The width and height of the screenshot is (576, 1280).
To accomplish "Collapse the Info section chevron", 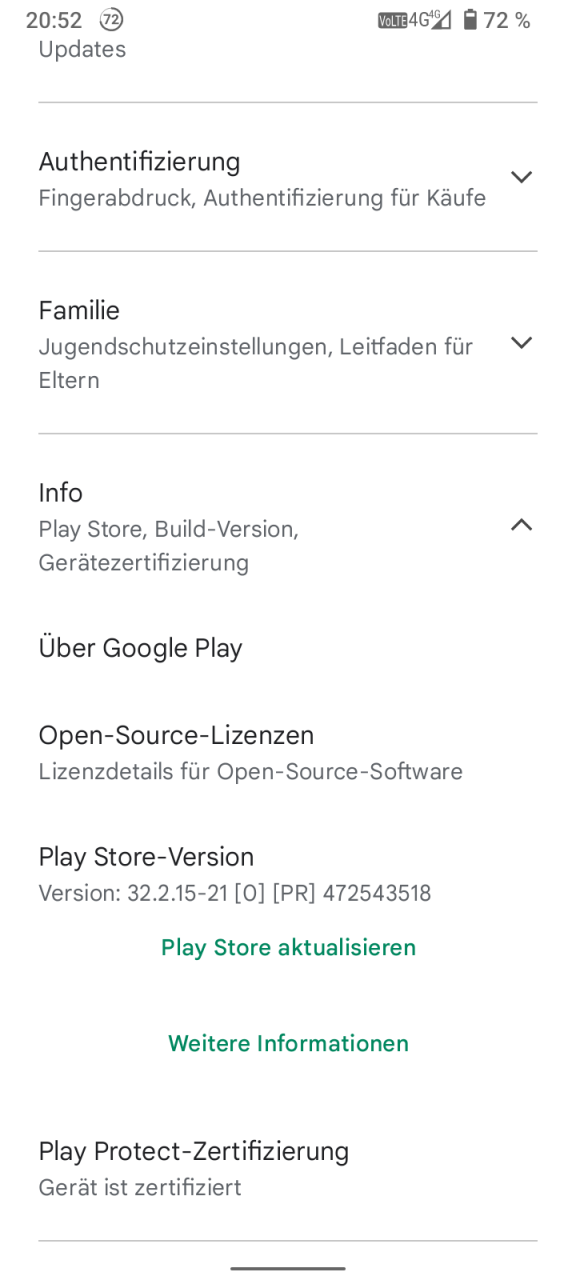I will pos(521,525).
